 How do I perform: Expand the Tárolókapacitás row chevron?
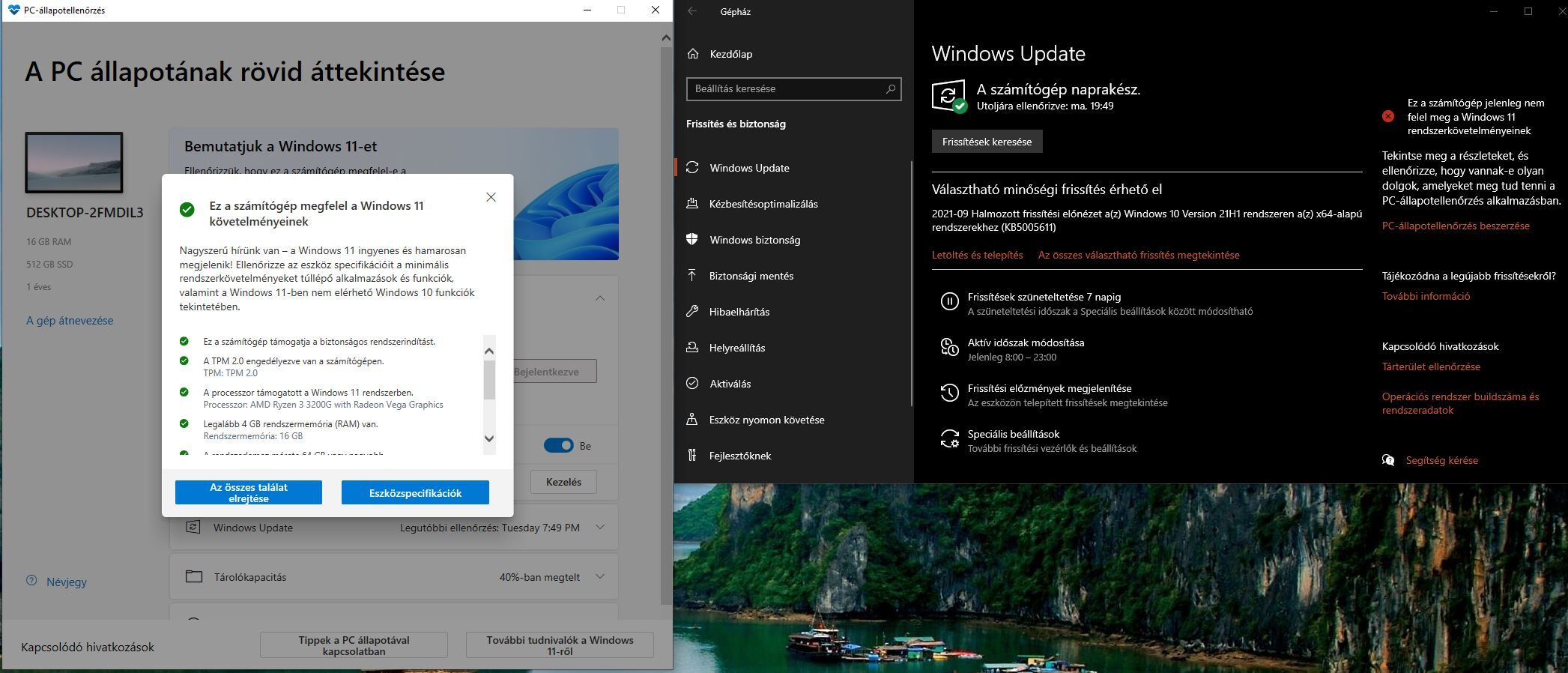[x=600, y=576]
